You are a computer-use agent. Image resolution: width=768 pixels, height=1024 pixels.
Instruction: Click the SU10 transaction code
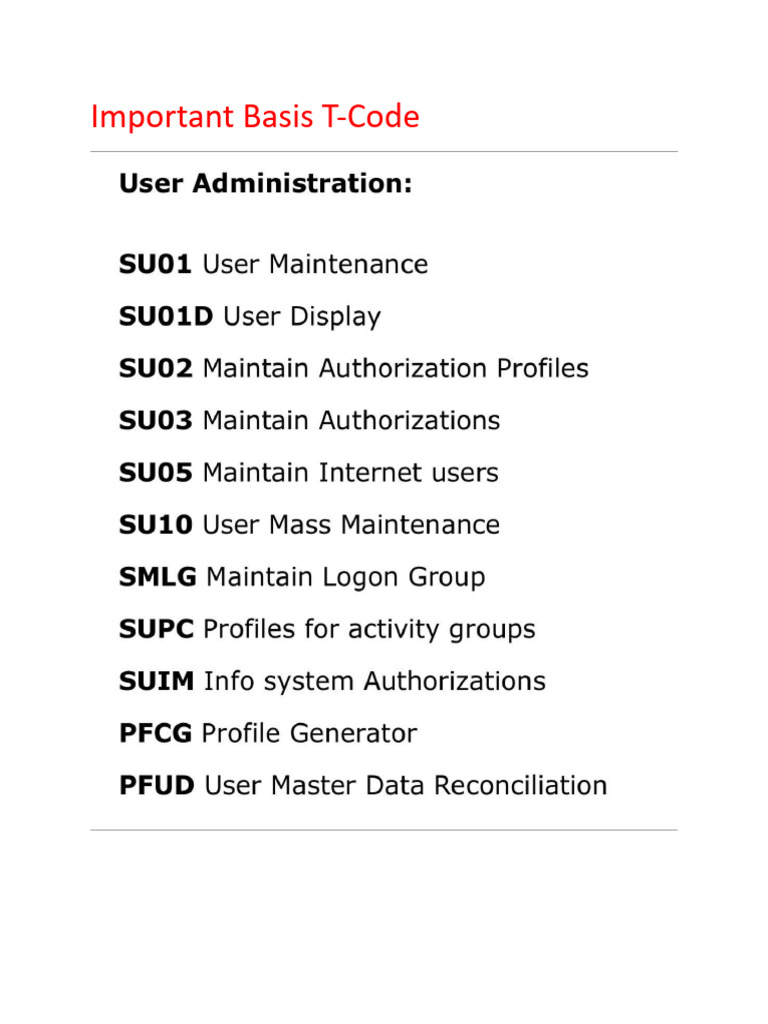(x=156, y=525)
